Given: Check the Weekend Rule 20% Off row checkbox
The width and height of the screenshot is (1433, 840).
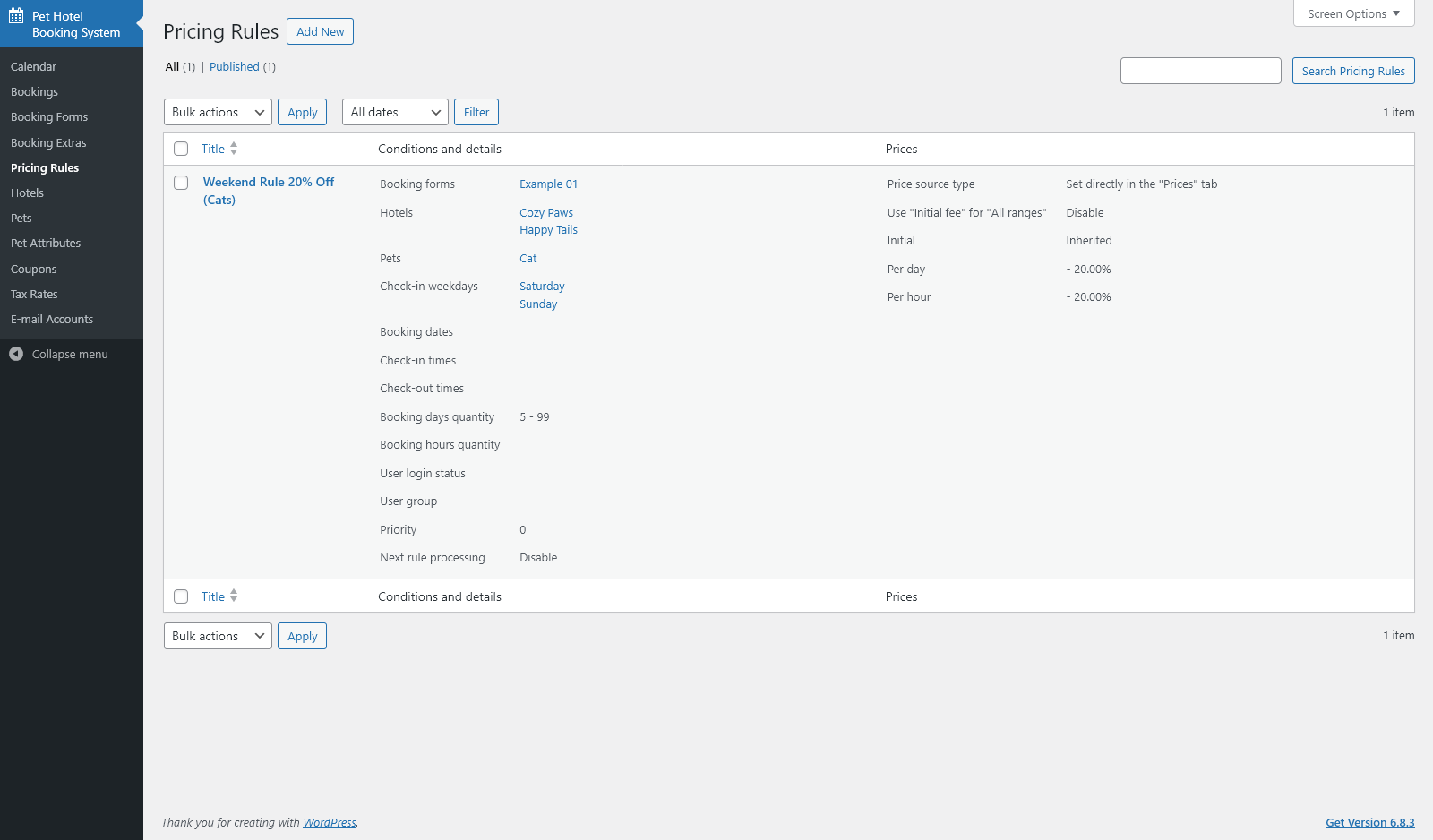Looking at the screenshot, I should (x=181, y=183).
